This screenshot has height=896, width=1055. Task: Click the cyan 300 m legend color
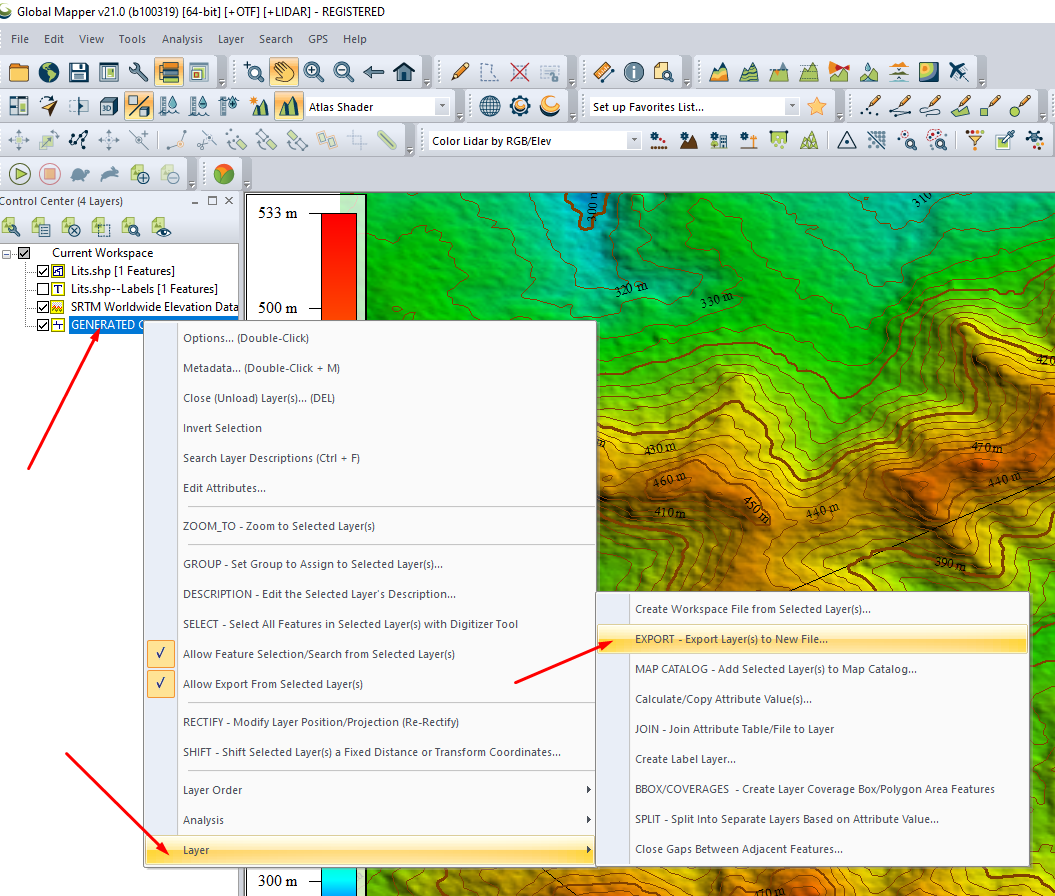338,881
